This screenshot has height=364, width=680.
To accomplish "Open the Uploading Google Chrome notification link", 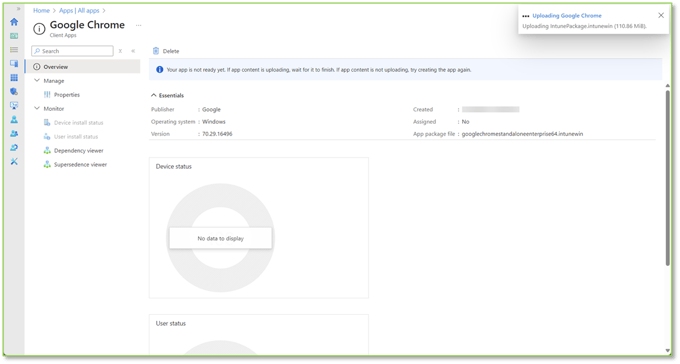I will tap(567, 16).
